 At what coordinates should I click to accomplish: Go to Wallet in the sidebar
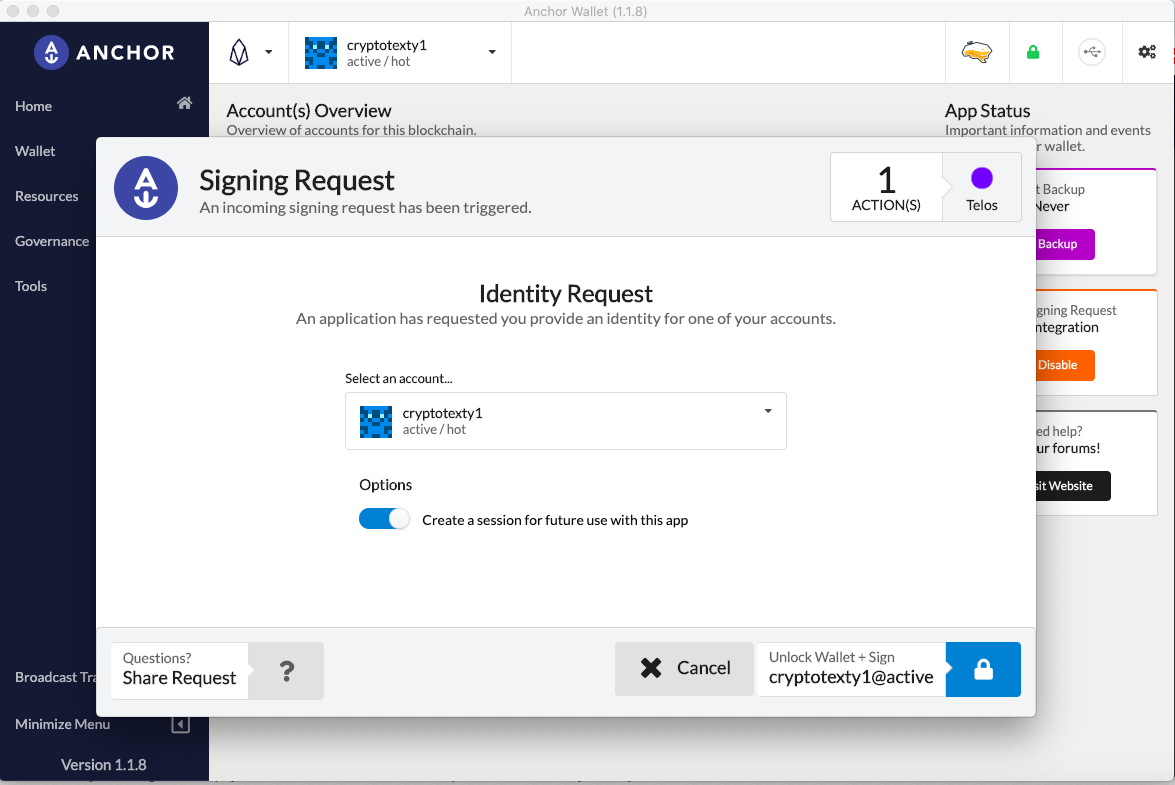click(34, 151)
